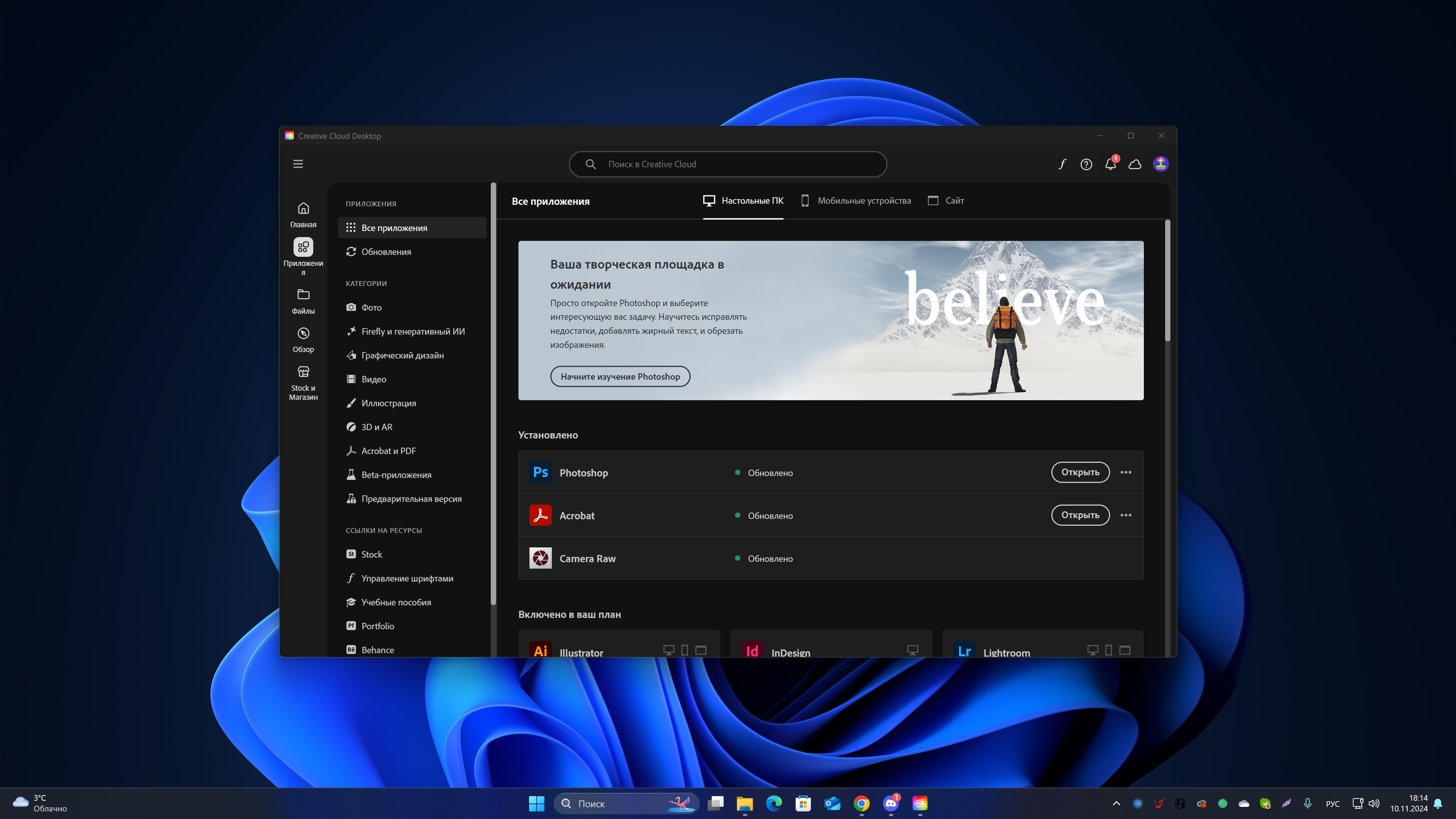This screenshot has width=1456, height=819.
Task: Switch to the Мобильные устройства tab
Action: pyautogui.click(x=856, y=201)
